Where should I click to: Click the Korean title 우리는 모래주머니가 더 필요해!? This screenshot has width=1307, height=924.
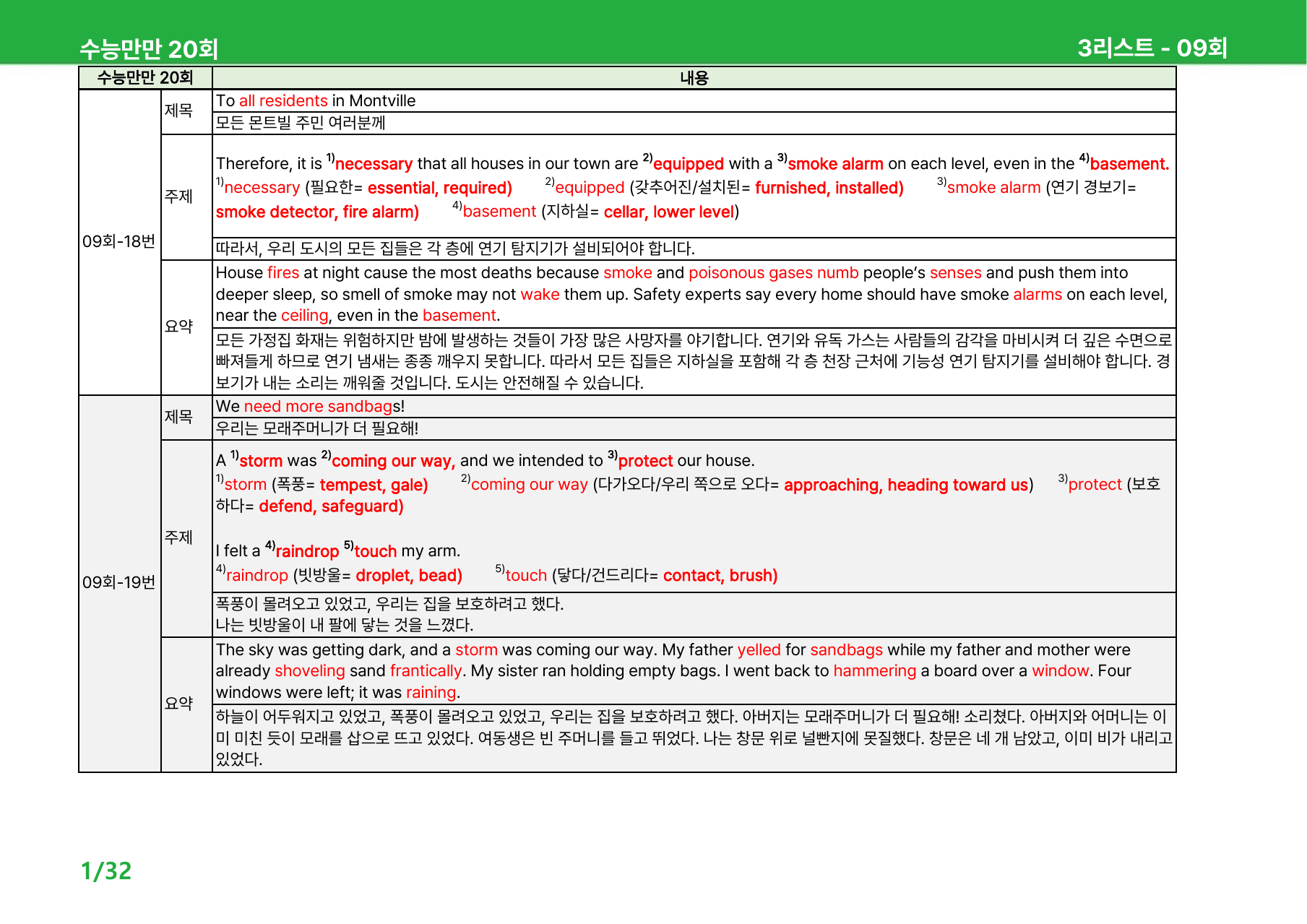pos(317,428)
